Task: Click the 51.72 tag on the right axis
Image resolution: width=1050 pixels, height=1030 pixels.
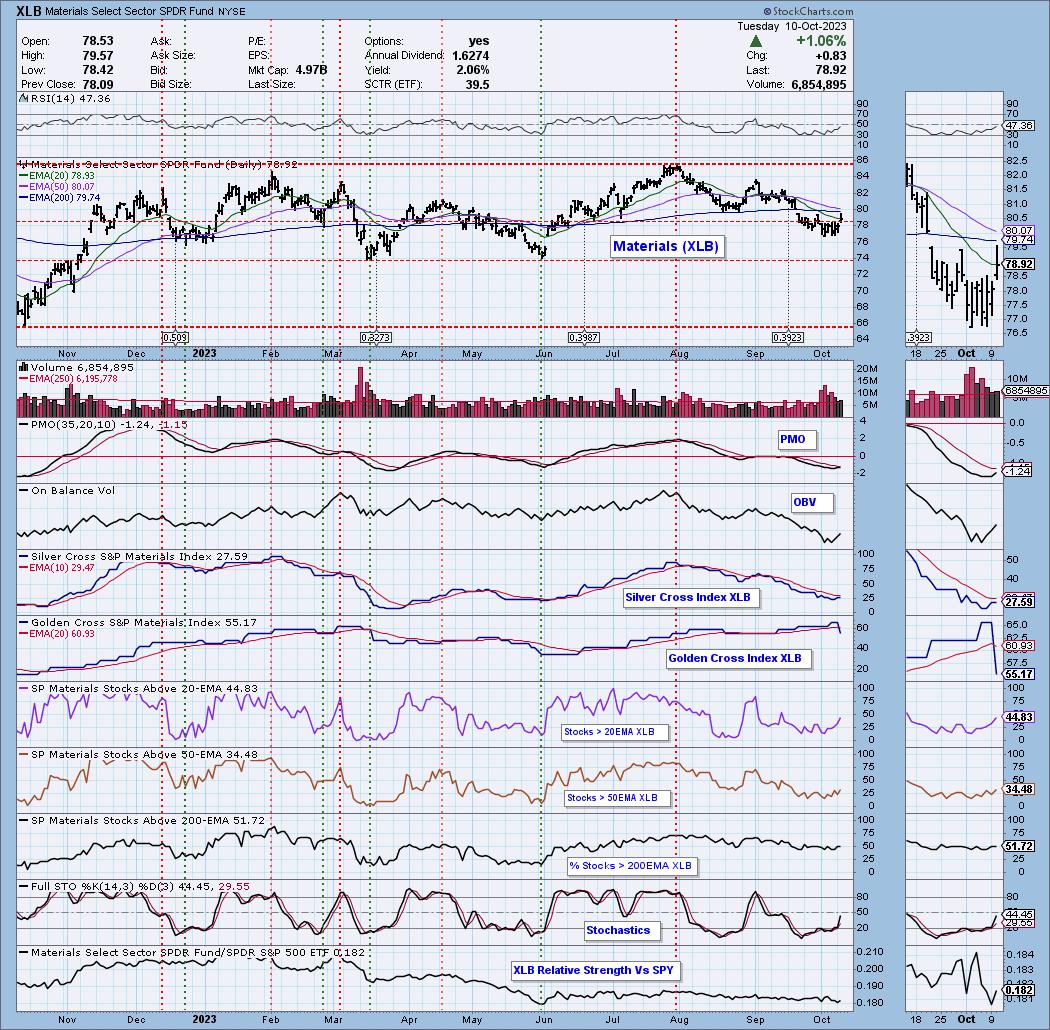Action: (1020, 847)
